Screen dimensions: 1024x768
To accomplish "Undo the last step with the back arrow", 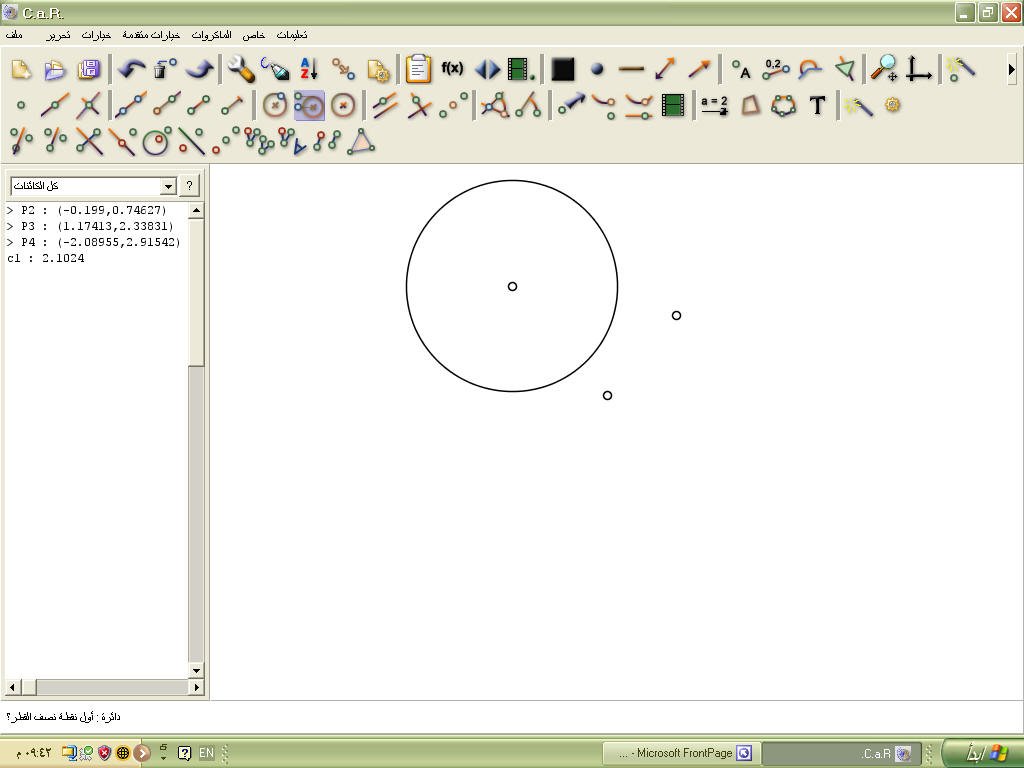I will tap(131, 69).
